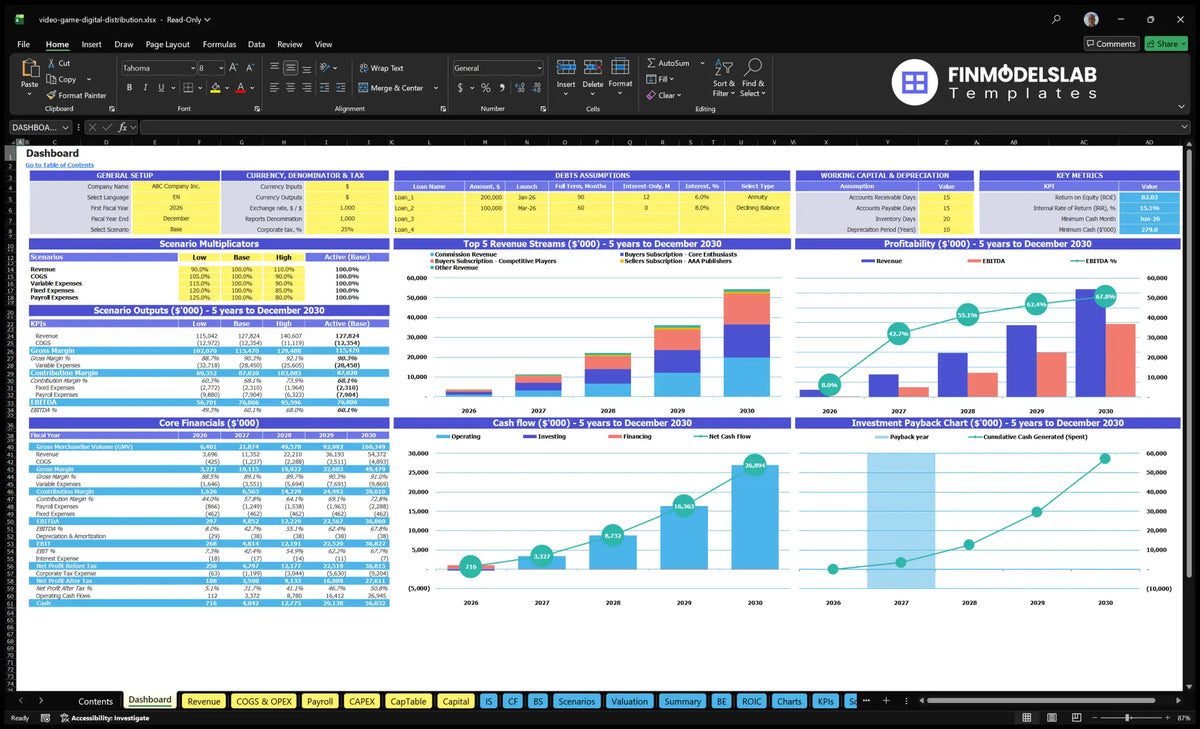The width and height of the screenshot is (1200, 729).
Task: Expand the Name Box dropdown
Action: click(x=67, y=127)
